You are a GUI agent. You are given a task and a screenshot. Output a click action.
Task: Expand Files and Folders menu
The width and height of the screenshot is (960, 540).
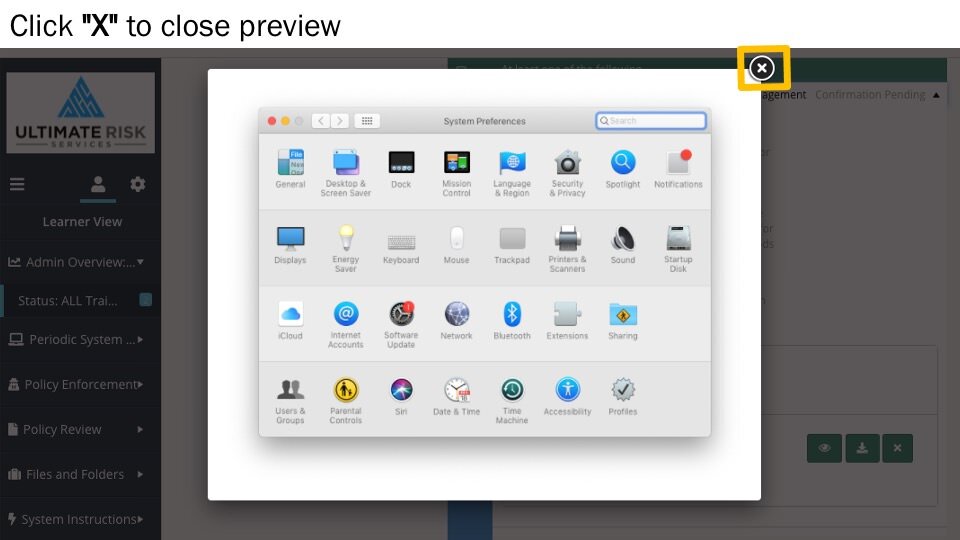coord(80,474)
